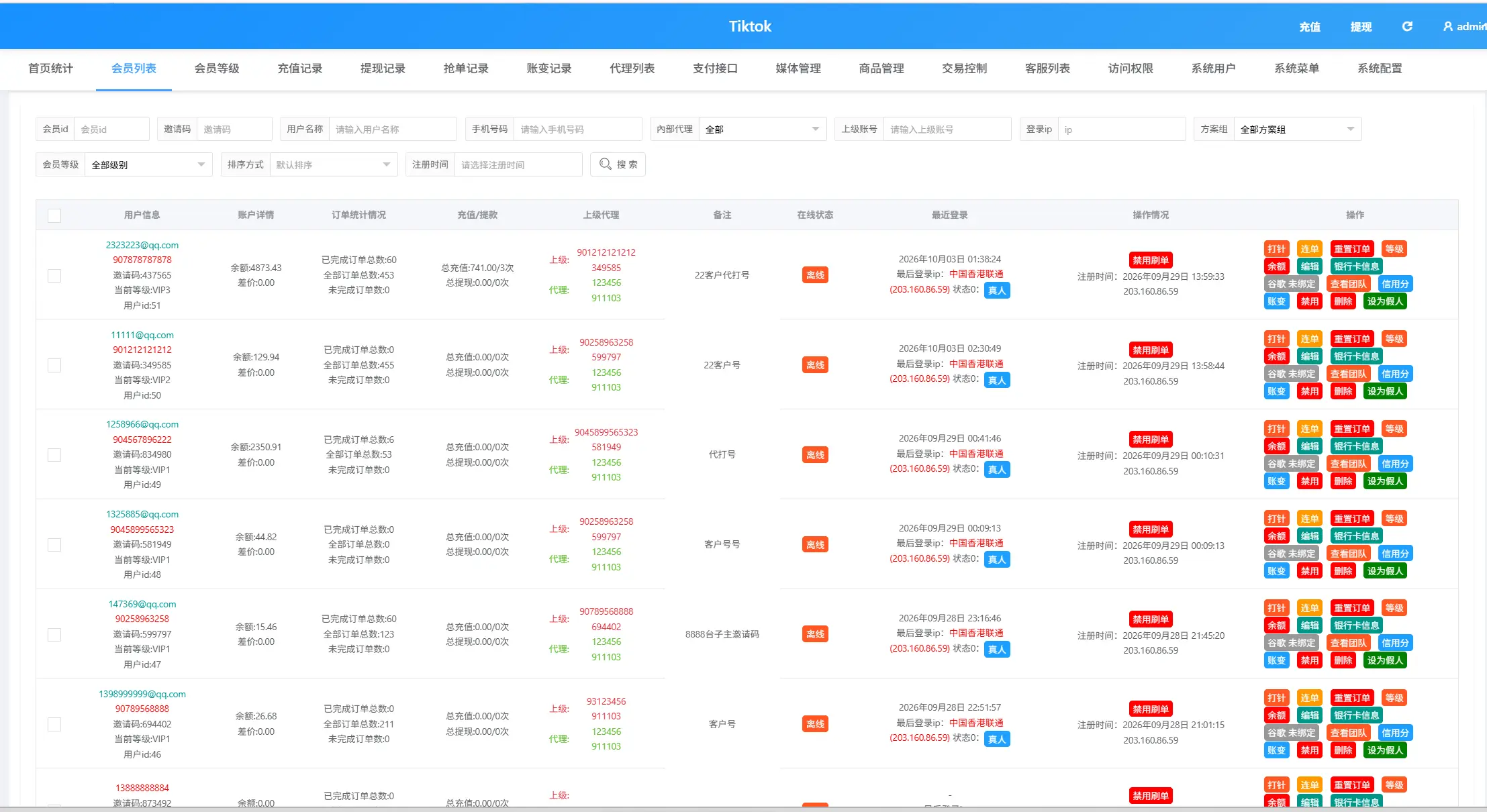The image size is (1487, 812).
Task: Check the row for 1258966@qq.com
Action: coord(54,455)
